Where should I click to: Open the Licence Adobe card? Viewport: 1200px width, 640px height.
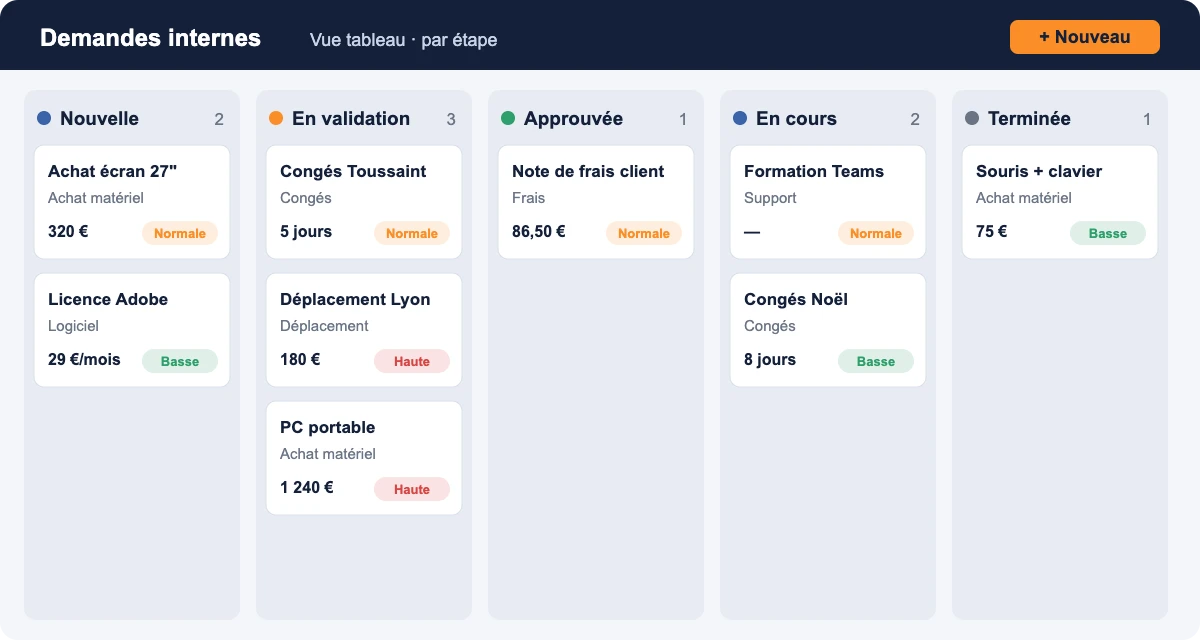132,330
